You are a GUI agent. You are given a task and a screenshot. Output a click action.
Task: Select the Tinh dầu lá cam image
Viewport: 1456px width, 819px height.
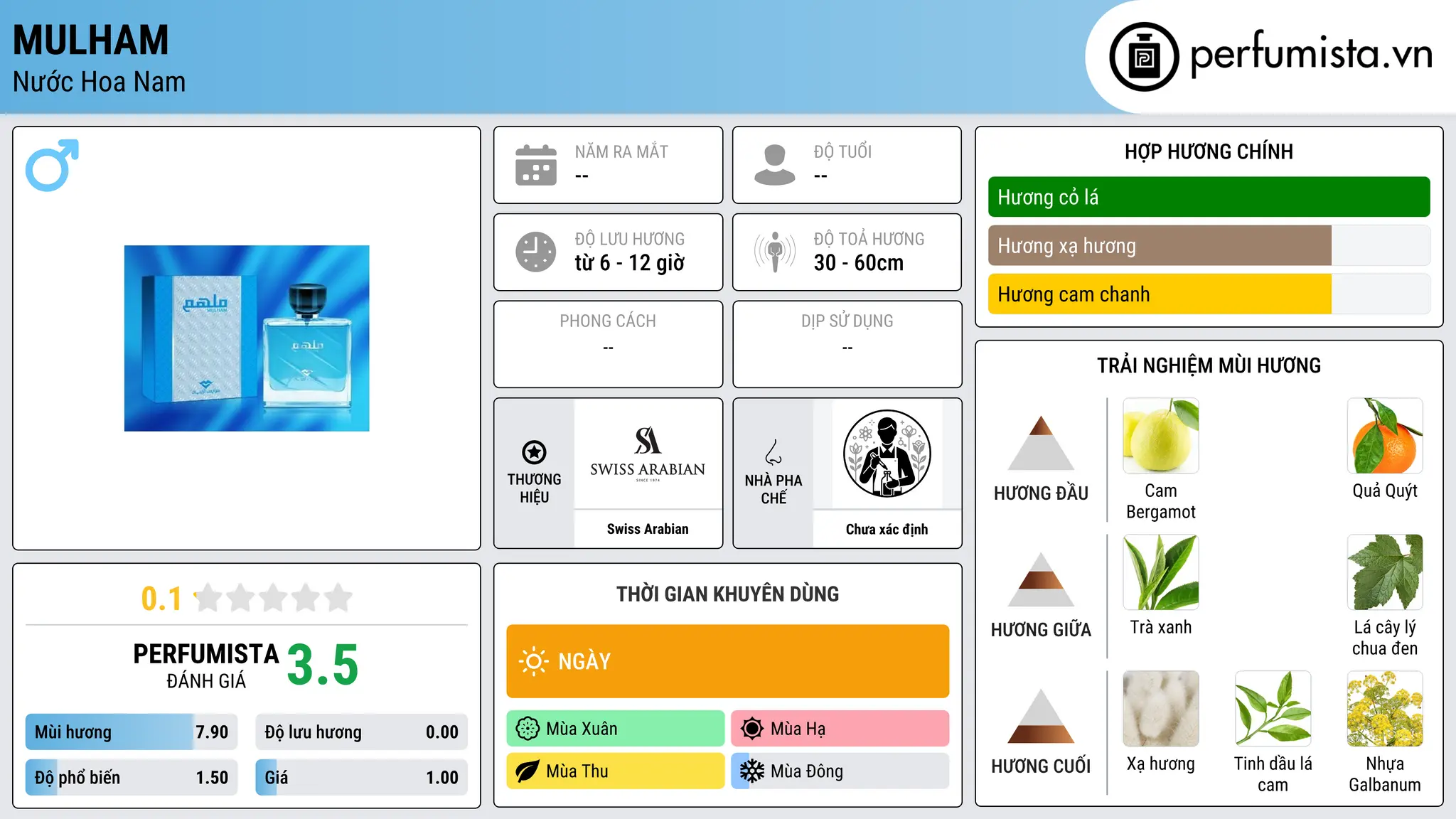[x=1273, y=709]
